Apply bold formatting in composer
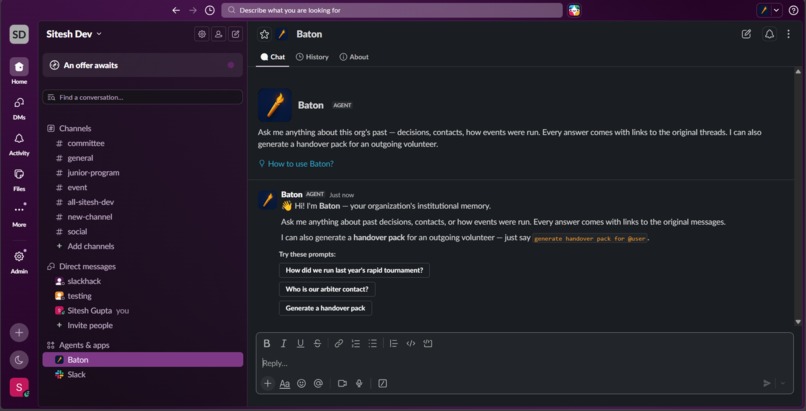Image resolution: width=806 pixels, height=411 pixels. click(x=267, y=344)
